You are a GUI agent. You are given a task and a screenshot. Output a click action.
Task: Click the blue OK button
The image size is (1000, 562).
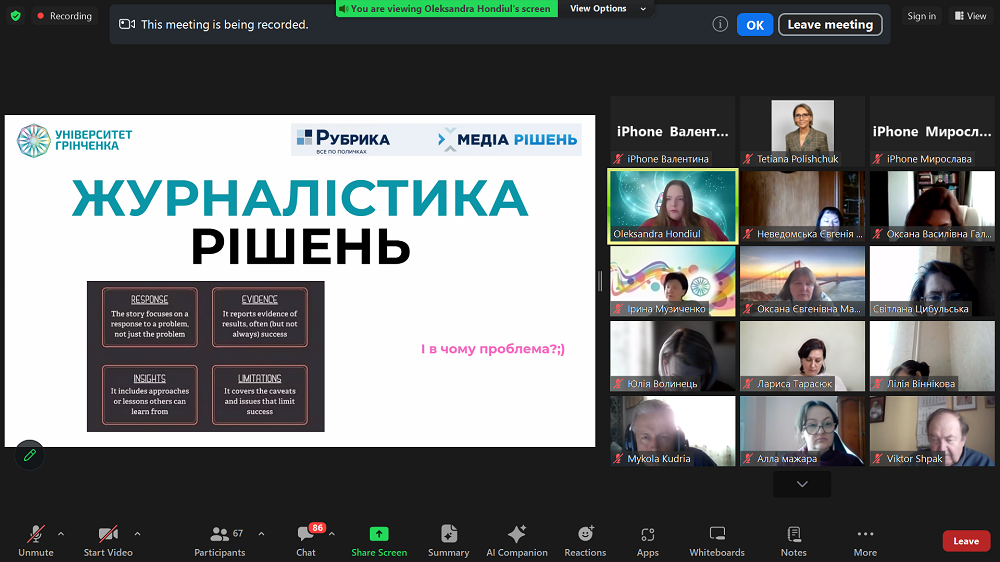(755, 25)
